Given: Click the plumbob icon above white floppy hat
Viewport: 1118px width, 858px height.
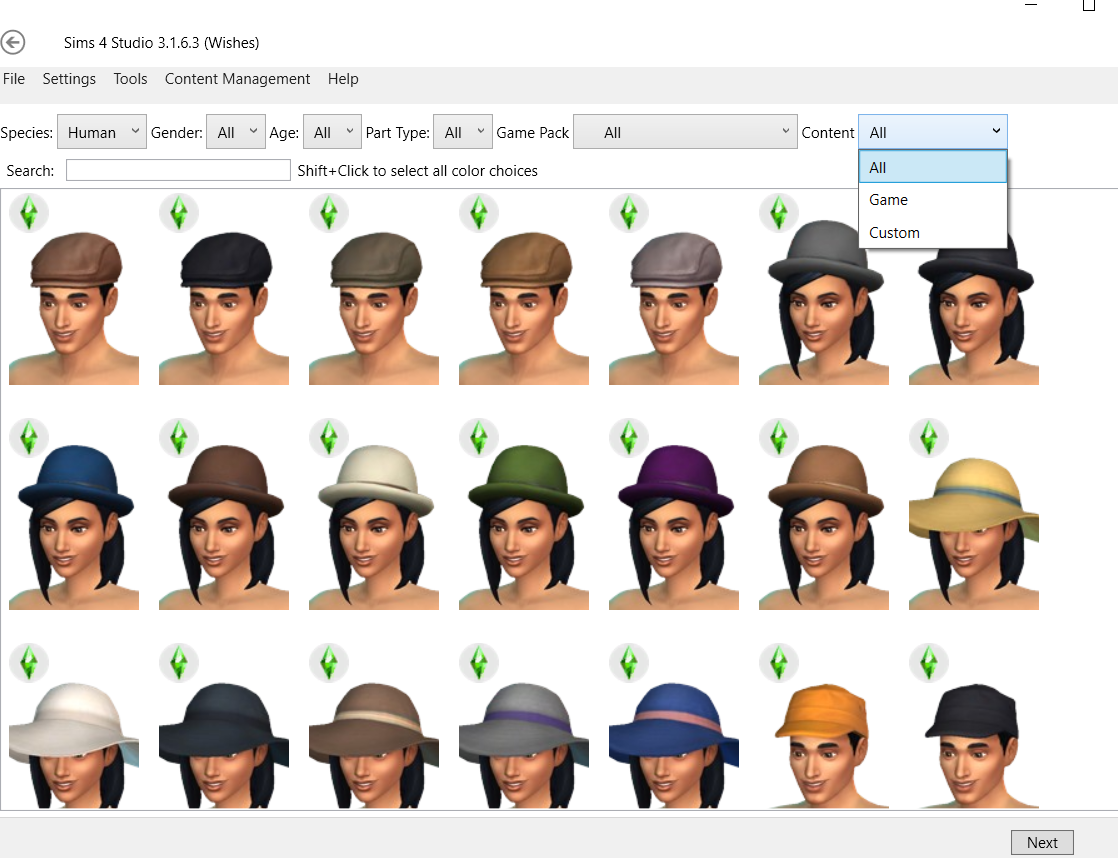Looking at the screenshot, I should (29, 663).
